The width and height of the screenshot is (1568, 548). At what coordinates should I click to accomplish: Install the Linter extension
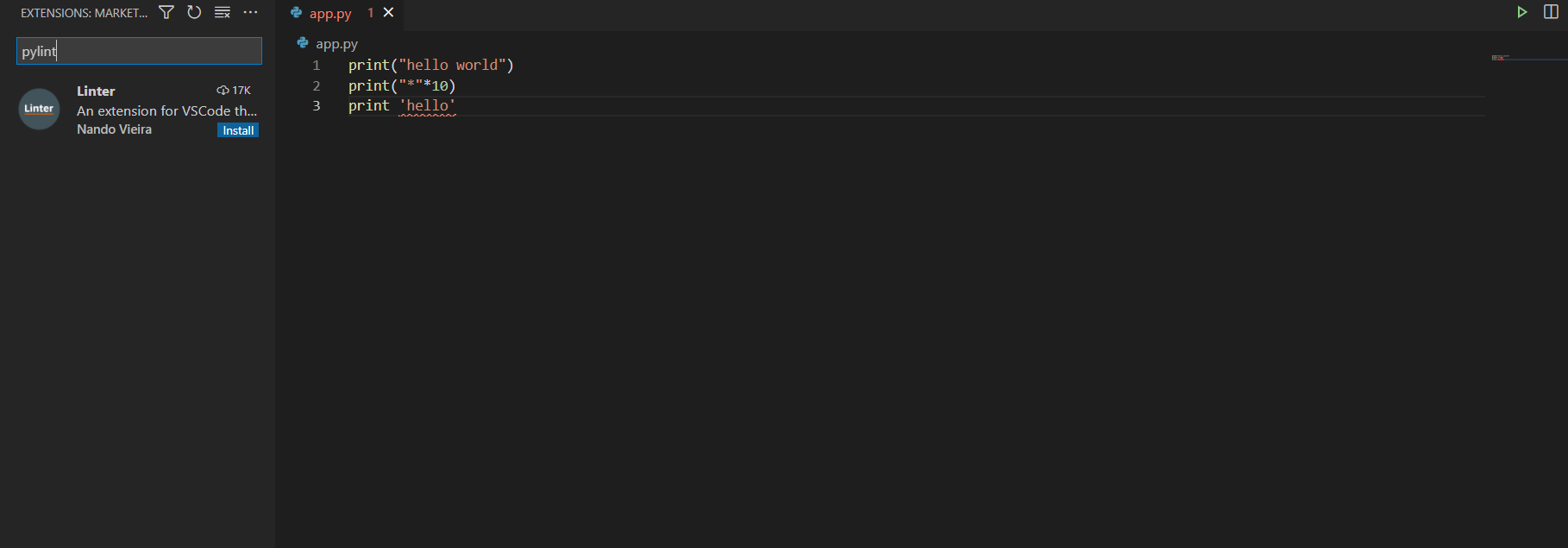(238, 130)
